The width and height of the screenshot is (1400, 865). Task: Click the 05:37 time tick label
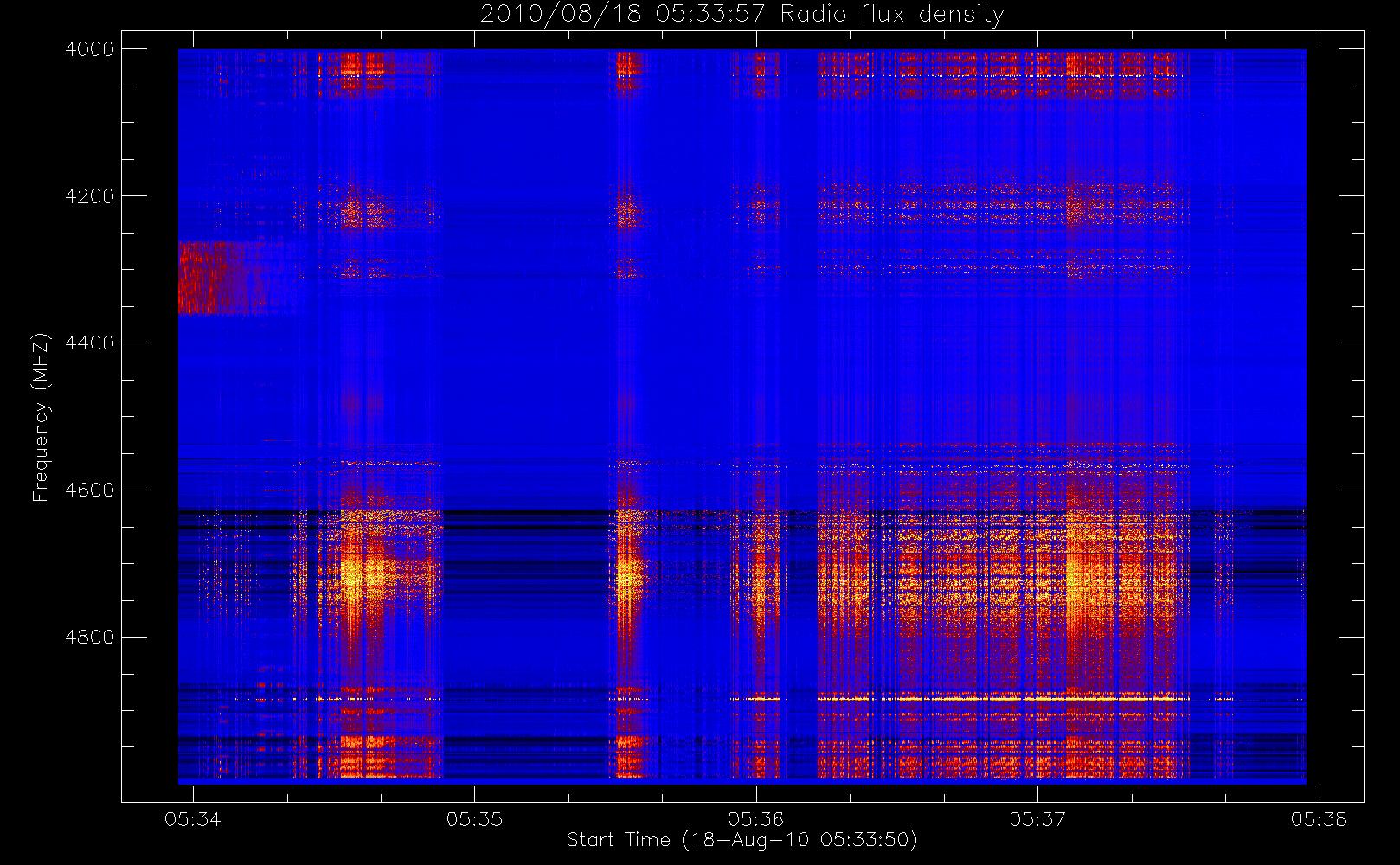coord(1037,819)
